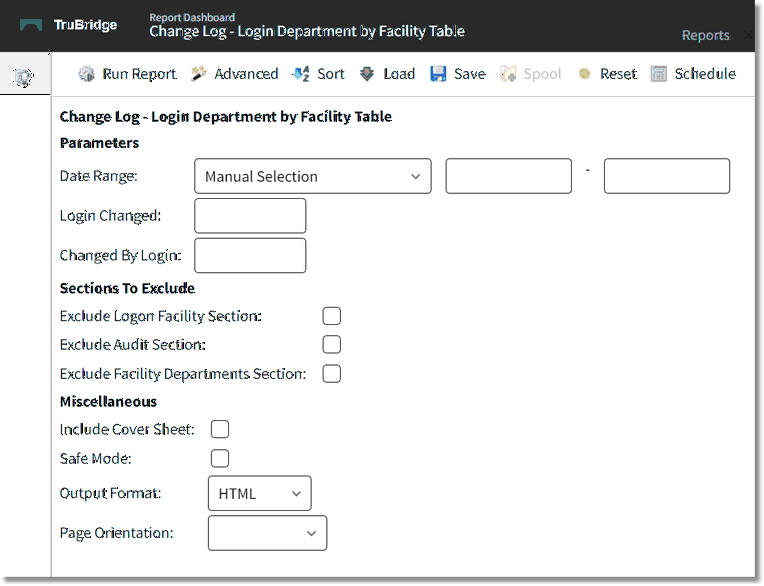Click the TruBridge logo
Image resolution: width=764 pixels, height=586 pixels.
point(68,25)
